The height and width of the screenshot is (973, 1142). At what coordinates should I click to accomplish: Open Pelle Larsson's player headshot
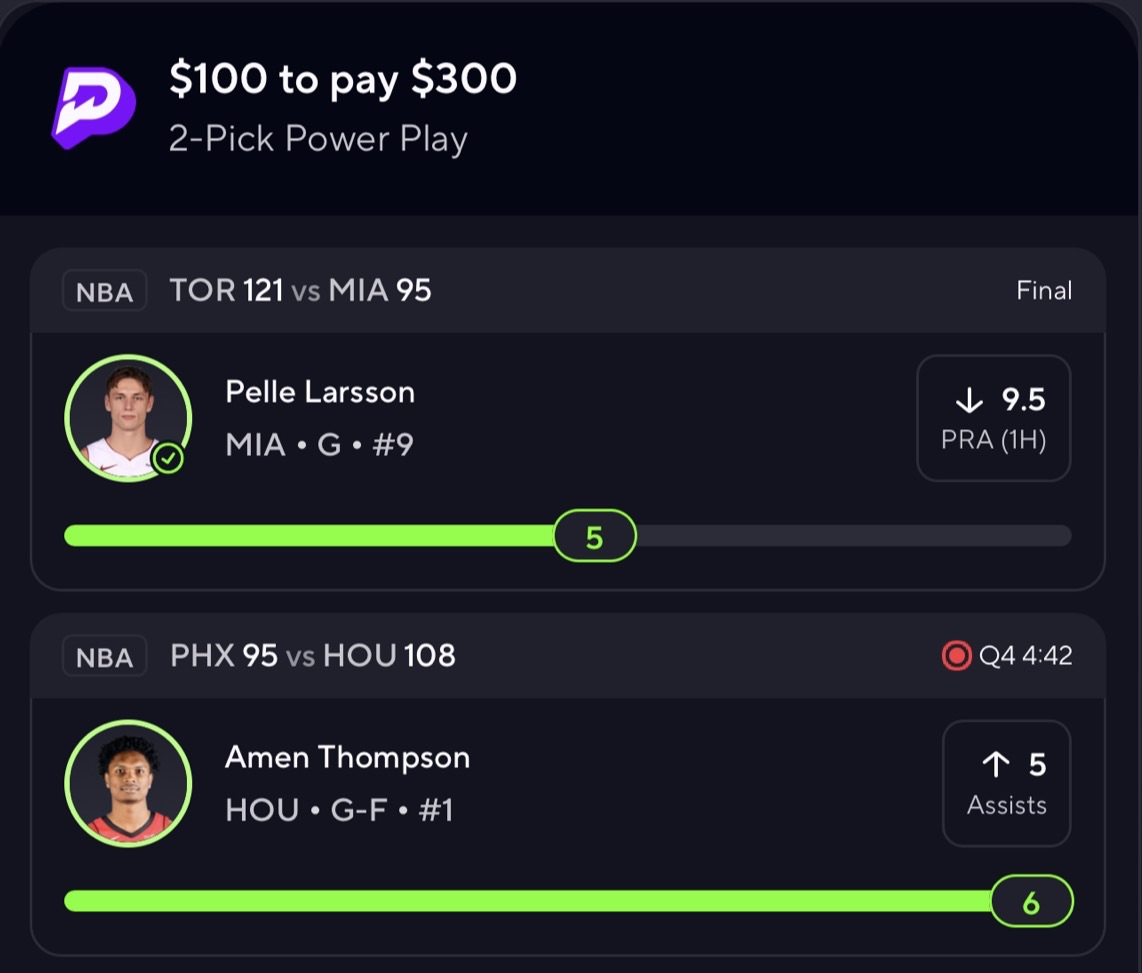click(126, 417)
